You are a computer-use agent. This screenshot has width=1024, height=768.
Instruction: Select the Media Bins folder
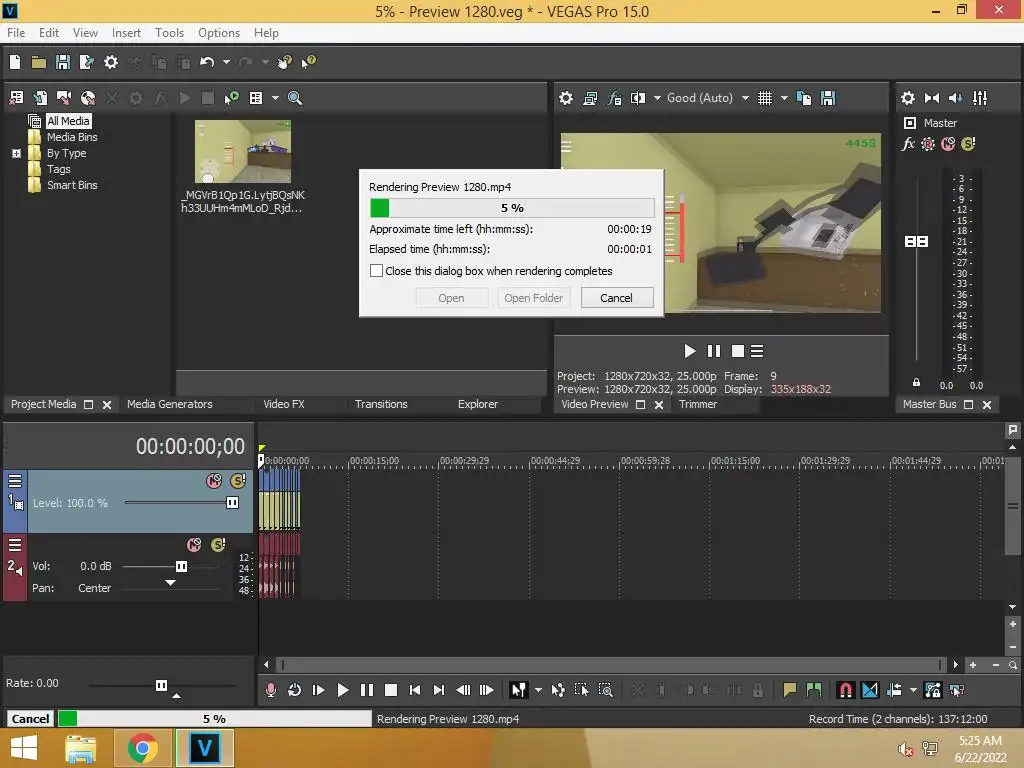tap(72, 137)
